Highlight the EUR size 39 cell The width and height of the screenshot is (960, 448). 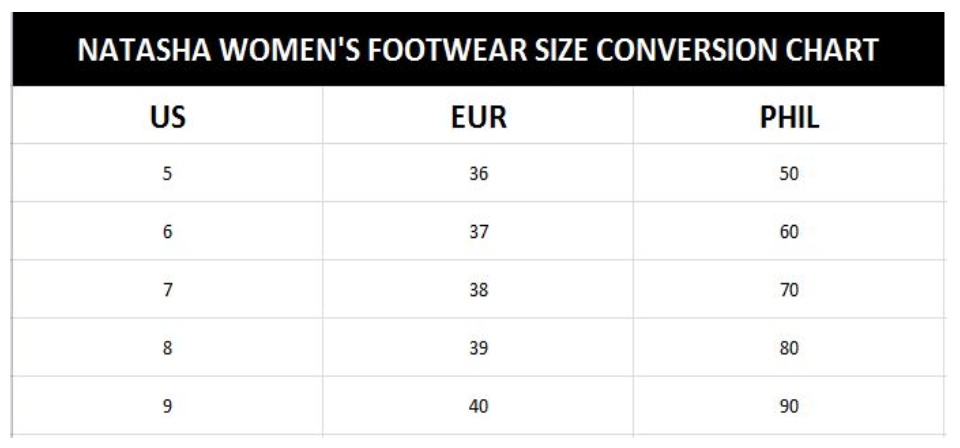478,348
